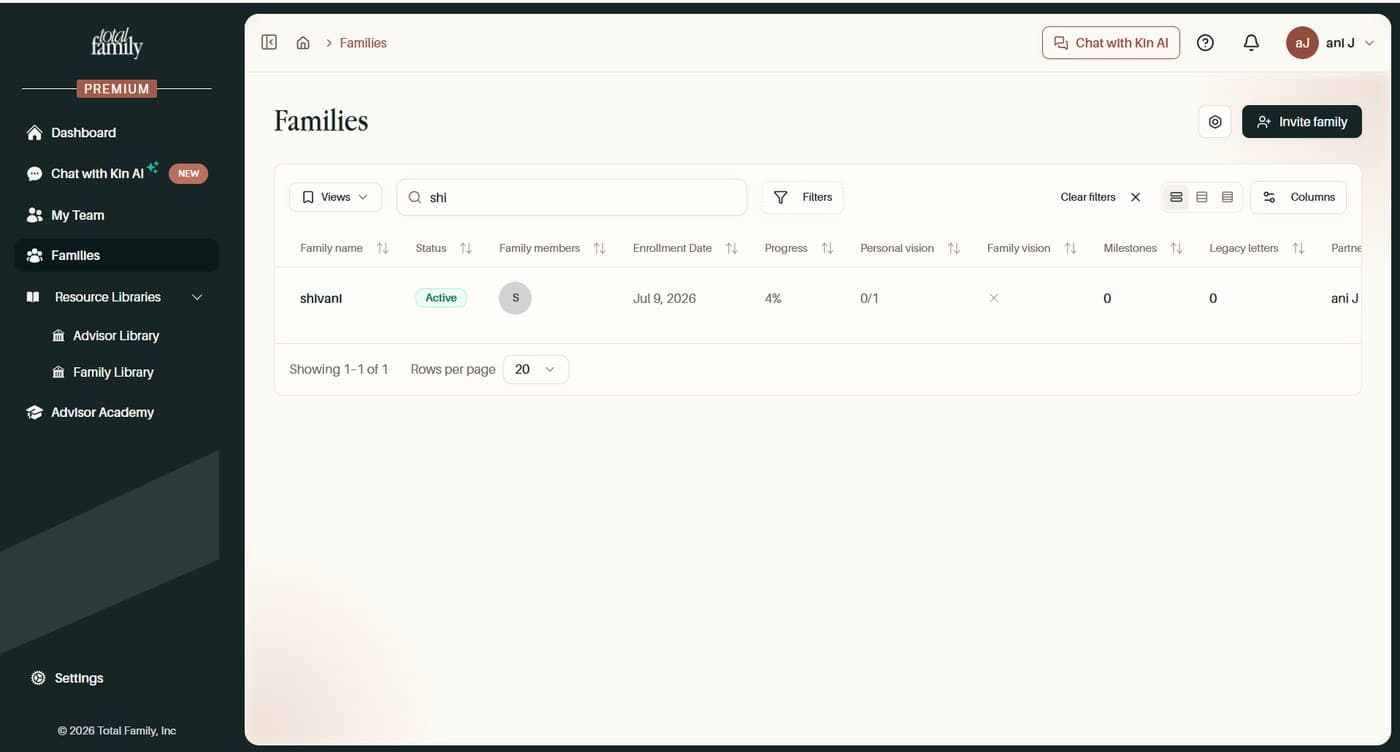Image resolution: width=1400 pixels, height=752 pixels.
Task: Sort the table by Progress
Action: coord(827,248)
